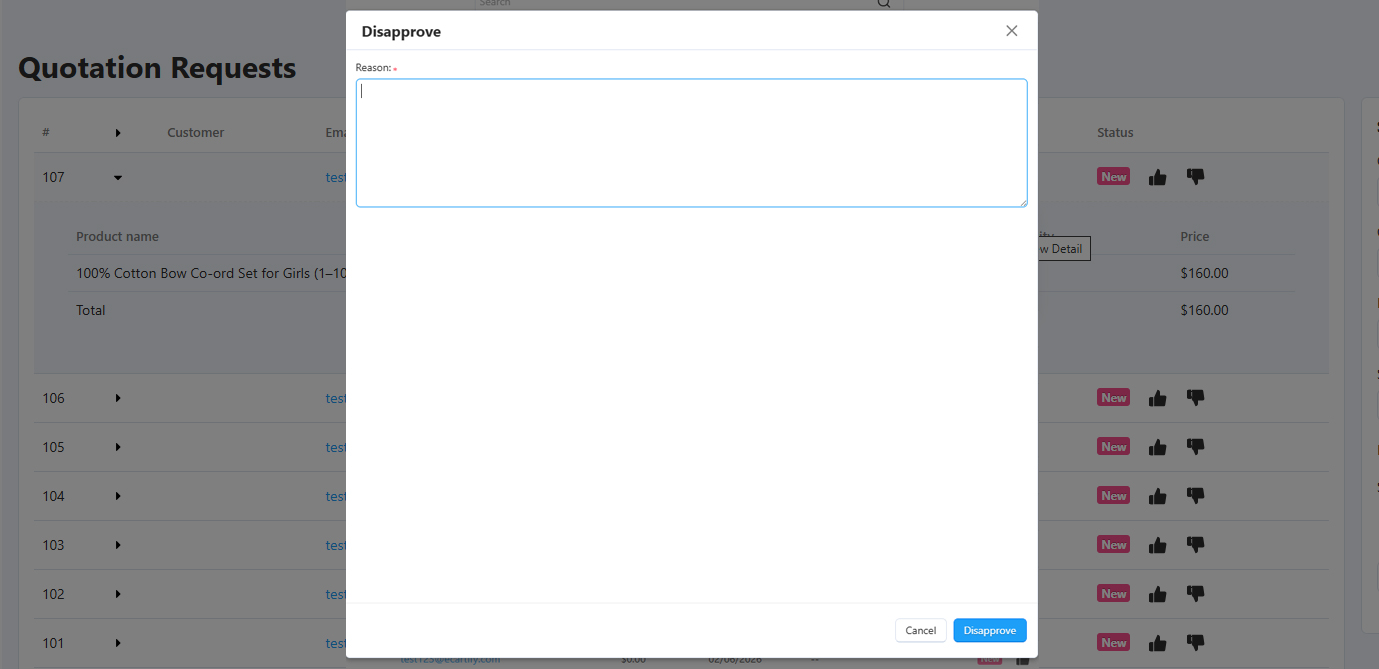Click thumbs up for request 106

coord(1157,398)
